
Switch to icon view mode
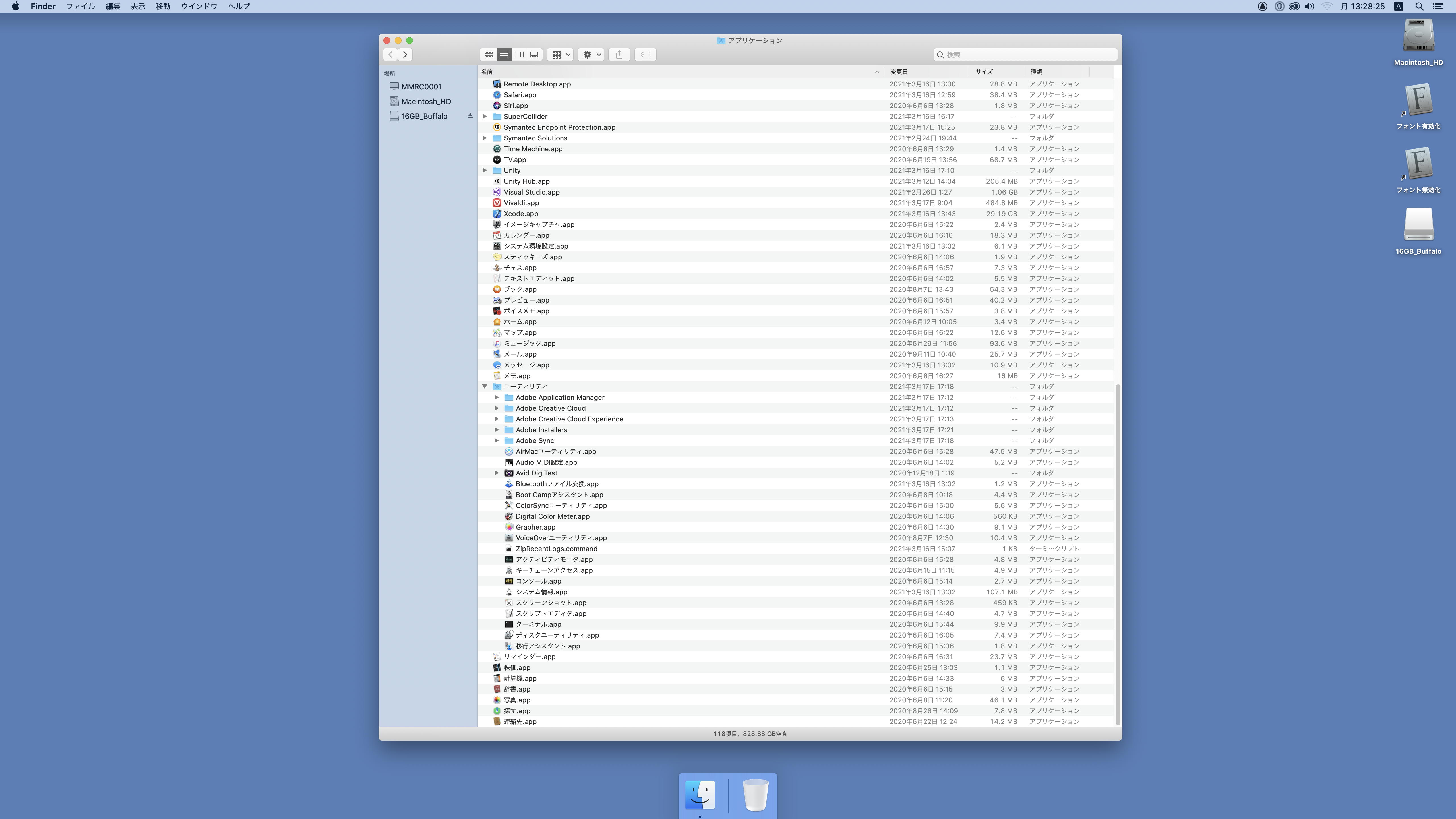488,55
